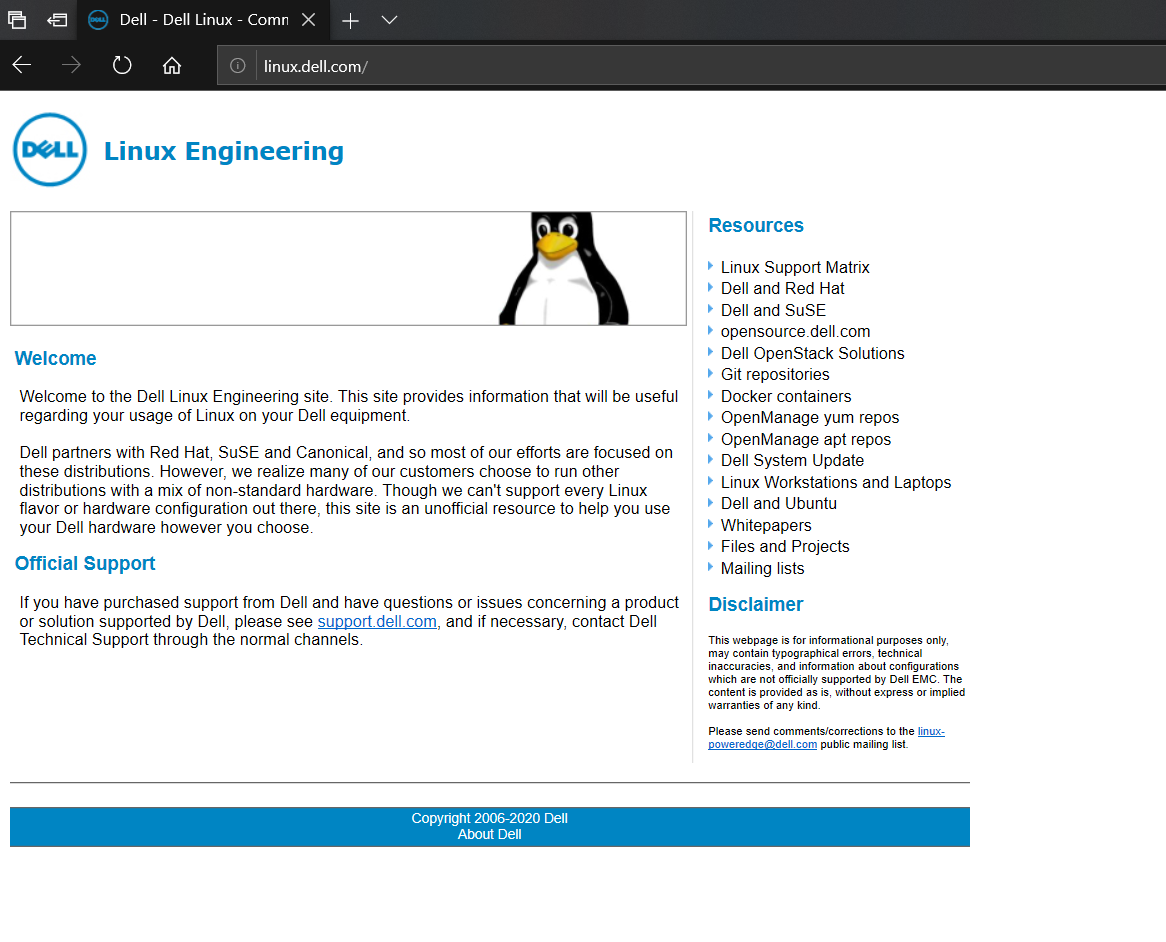
Task: Go to the Home page icon
Action: 172,65
